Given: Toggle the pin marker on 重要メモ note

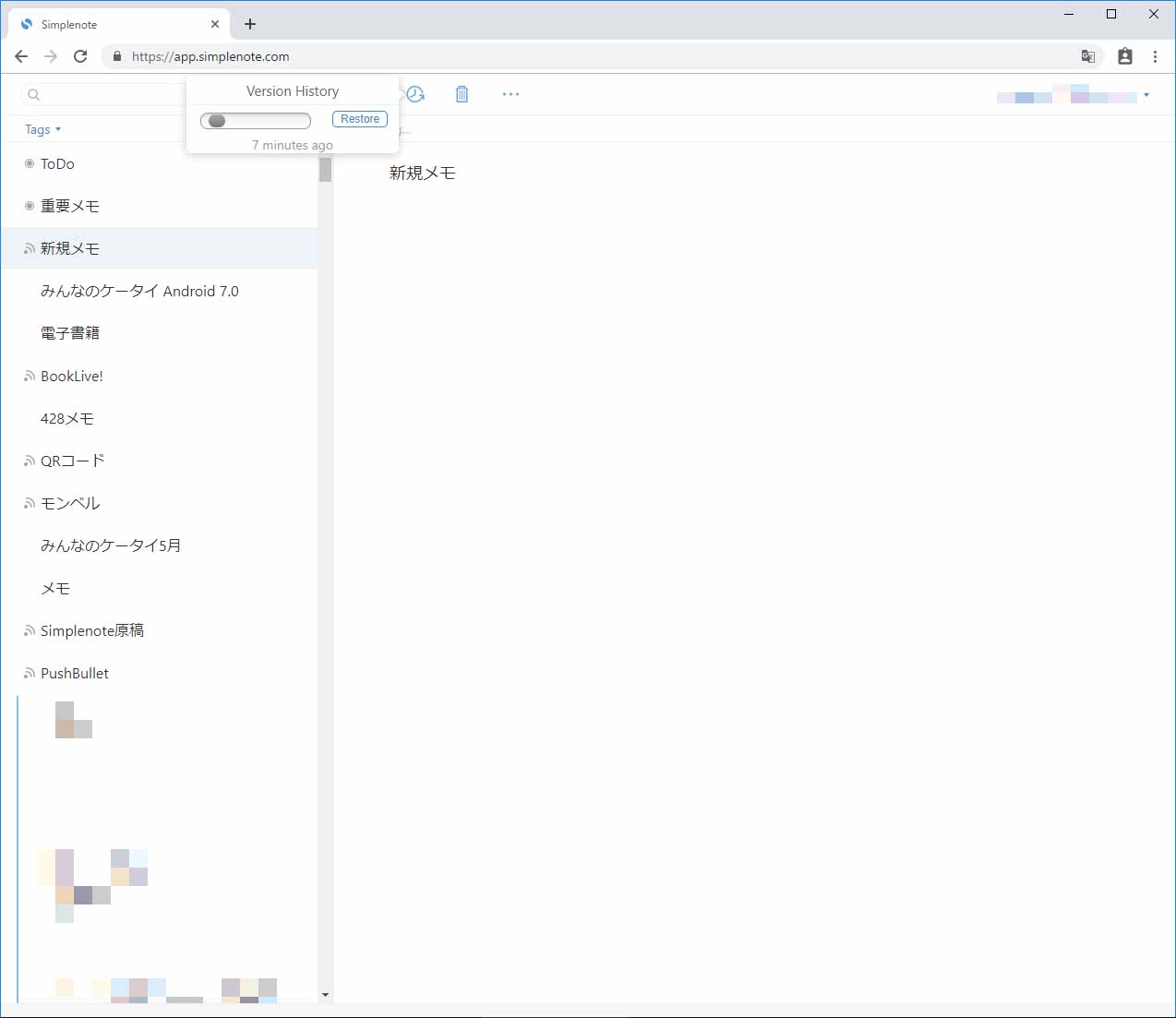Looking at the screenshot, I should click(30, 206).
